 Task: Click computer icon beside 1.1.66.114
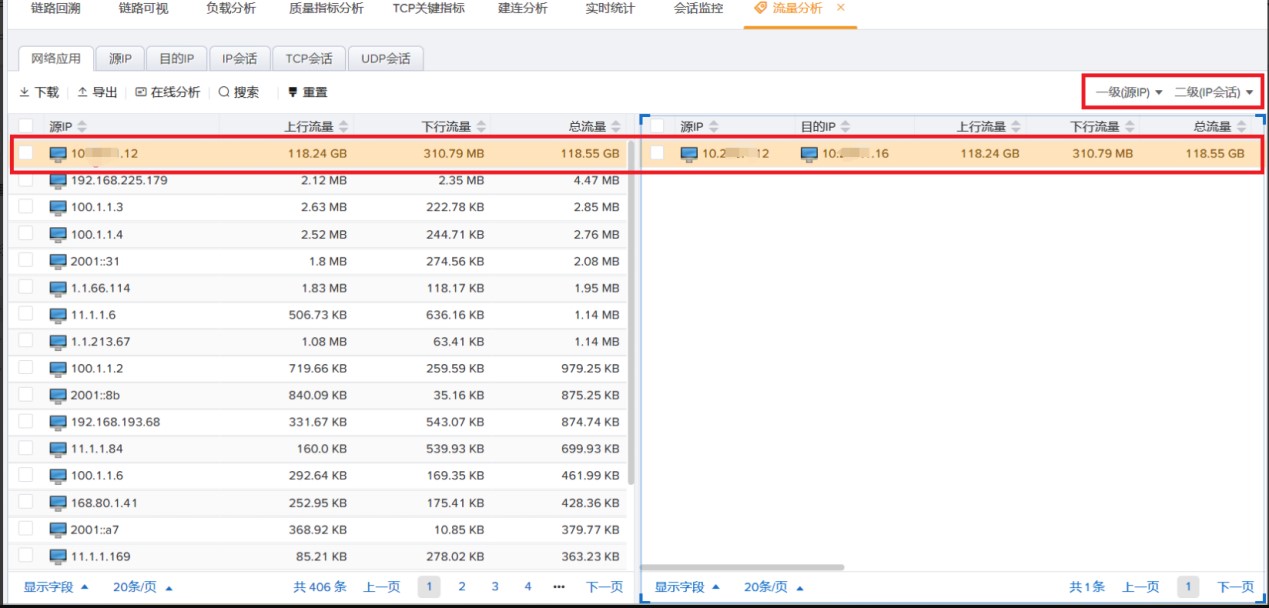58,288
